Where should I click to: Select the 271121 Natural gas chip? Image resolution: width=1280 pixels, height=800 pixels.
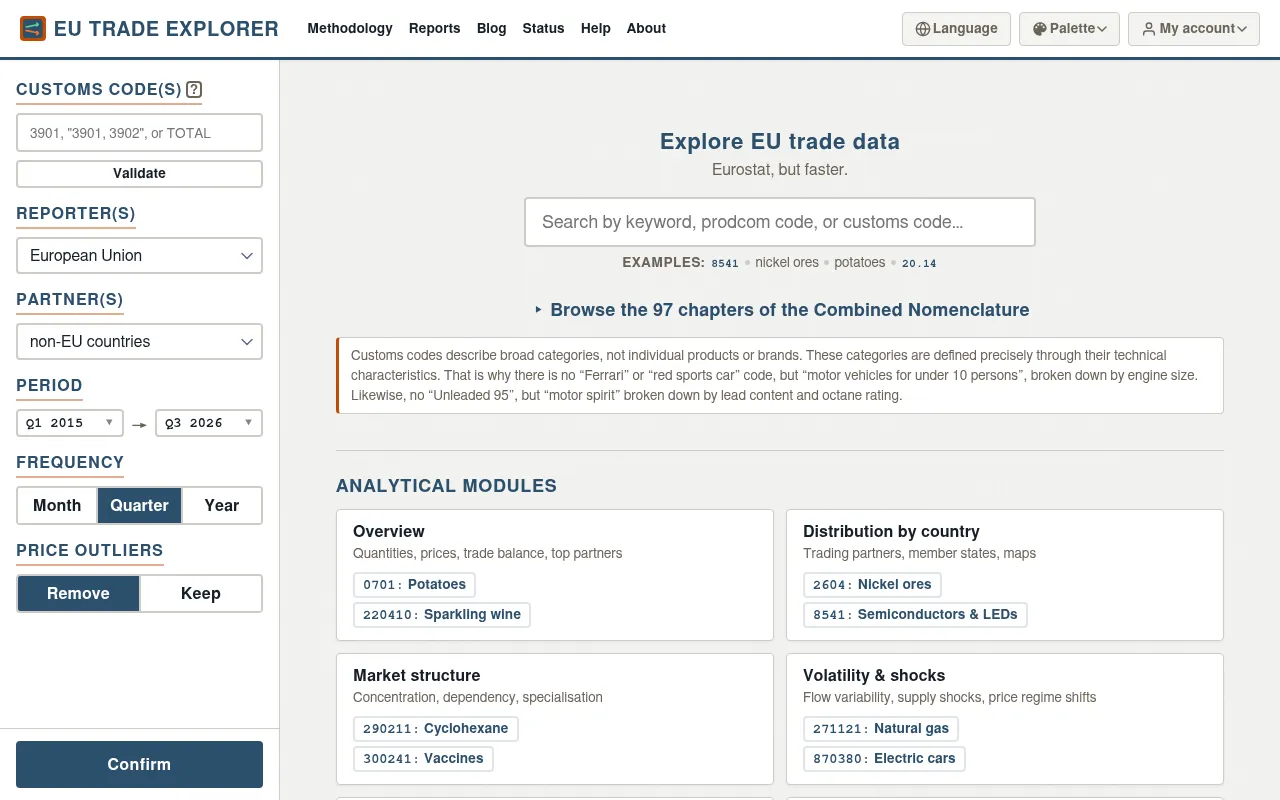[x=881, y=729]
